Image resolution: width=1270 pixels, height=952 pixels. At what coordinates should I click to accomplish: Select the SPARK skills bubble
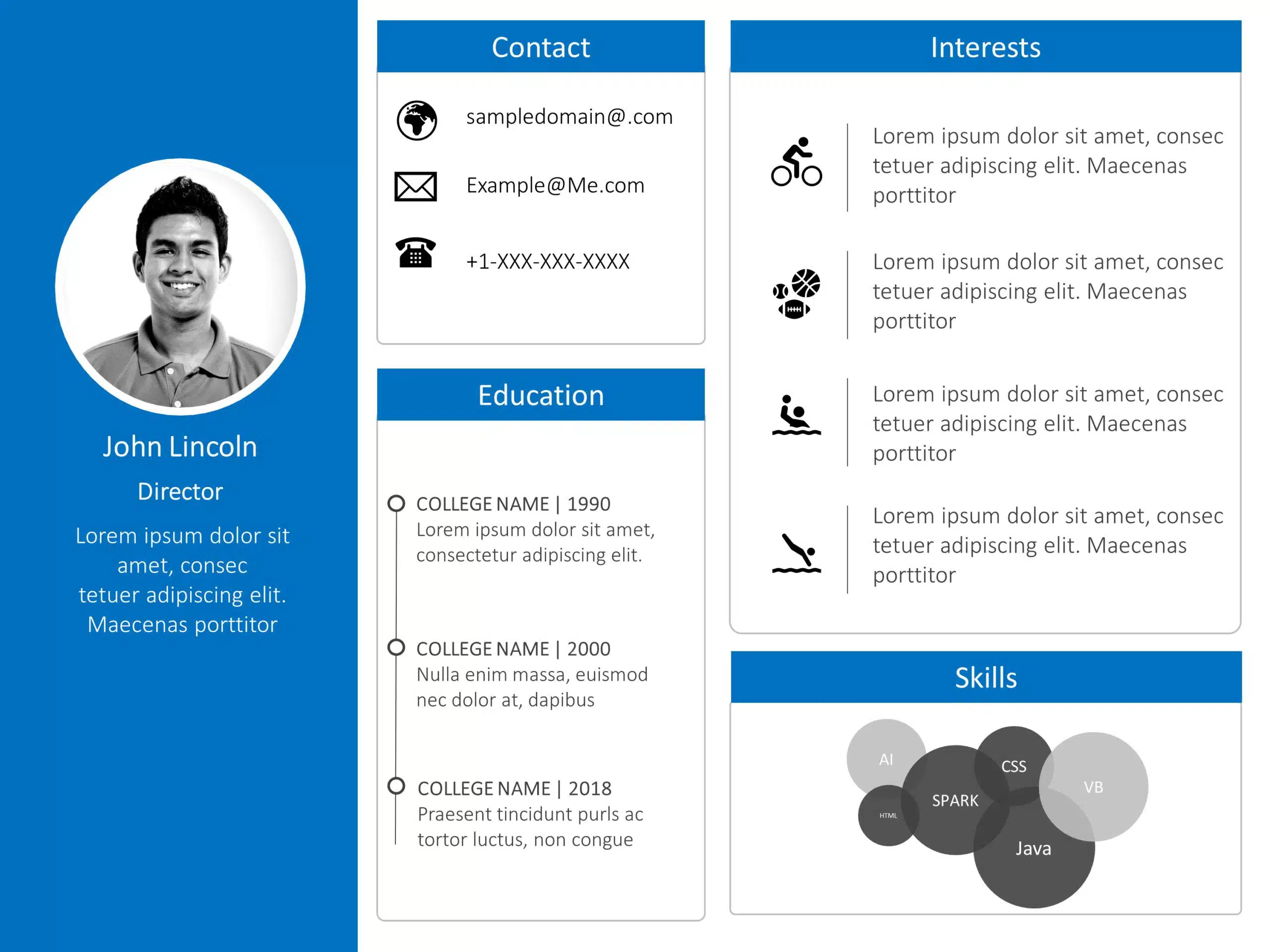(955, 800)
